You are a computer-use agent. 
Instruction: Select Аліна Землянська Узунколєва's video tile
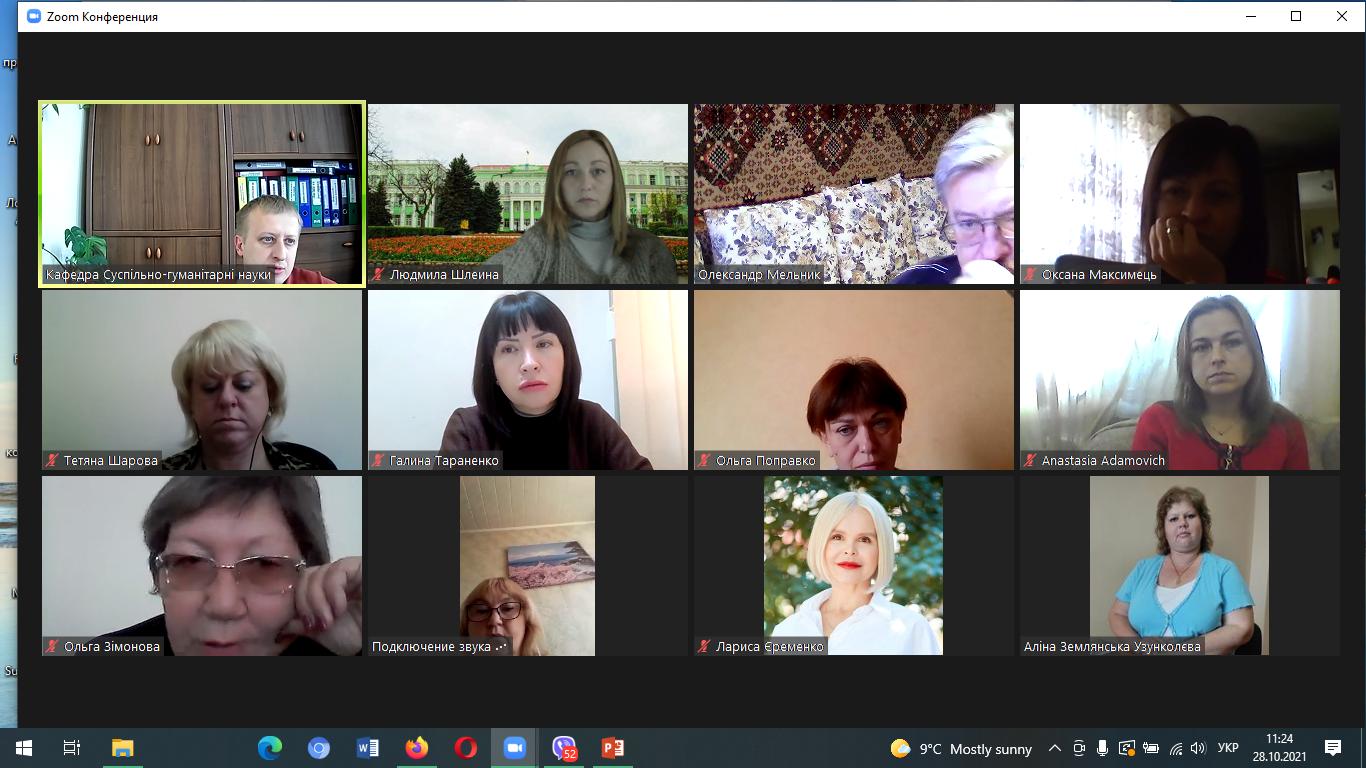[x=1180, y=566]
